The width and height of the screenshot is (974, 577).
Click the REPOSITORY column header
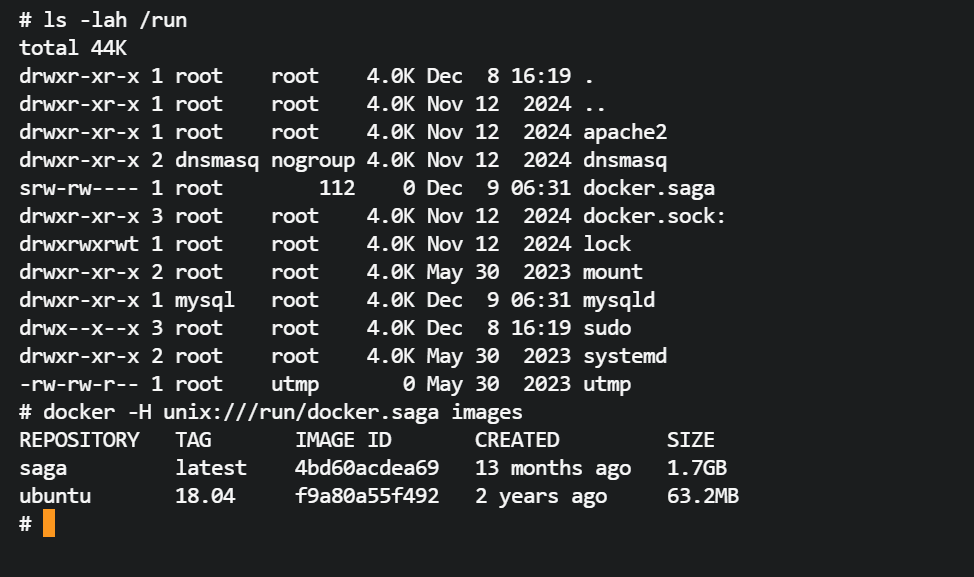click(79, 440)
